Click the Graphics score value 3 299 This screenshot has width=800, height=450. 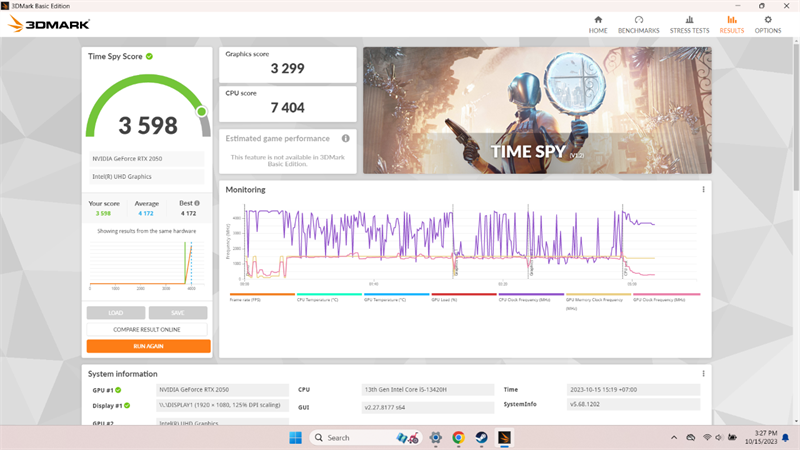pyautogui.click(x=287, y=68)
